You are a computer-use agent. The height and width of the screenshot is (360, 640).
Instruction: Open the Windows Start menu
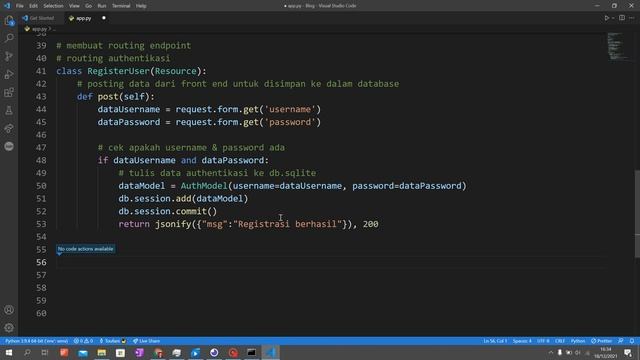coord(9,352)
